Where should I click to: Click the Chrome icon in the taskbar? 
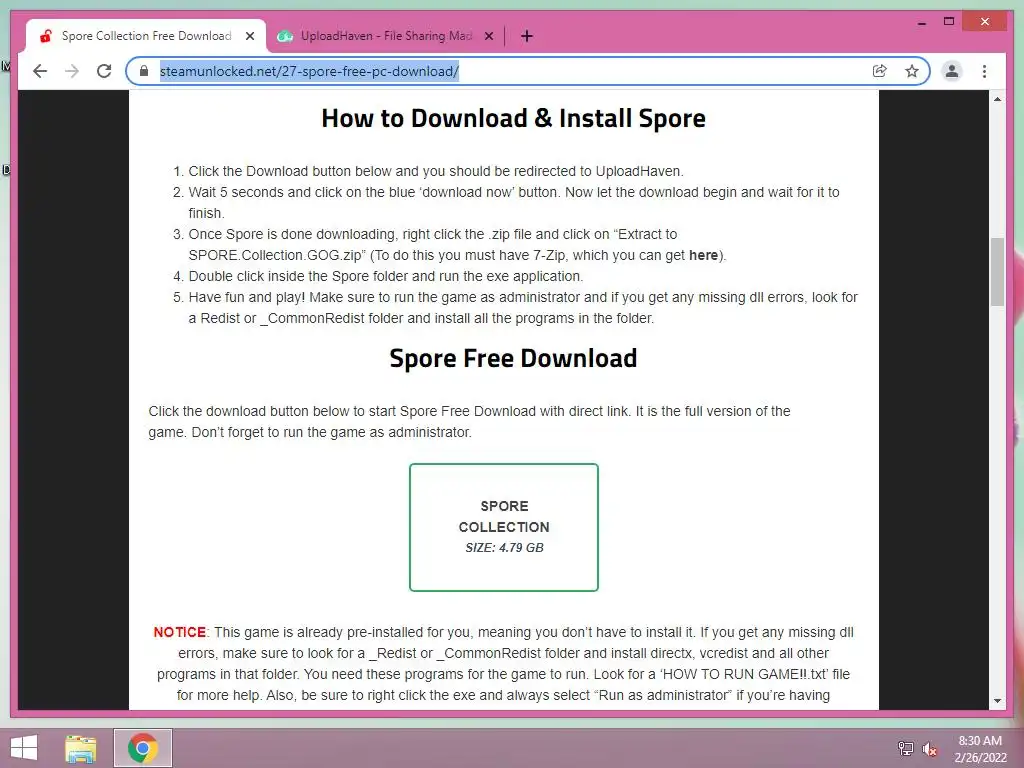(143, 748)
